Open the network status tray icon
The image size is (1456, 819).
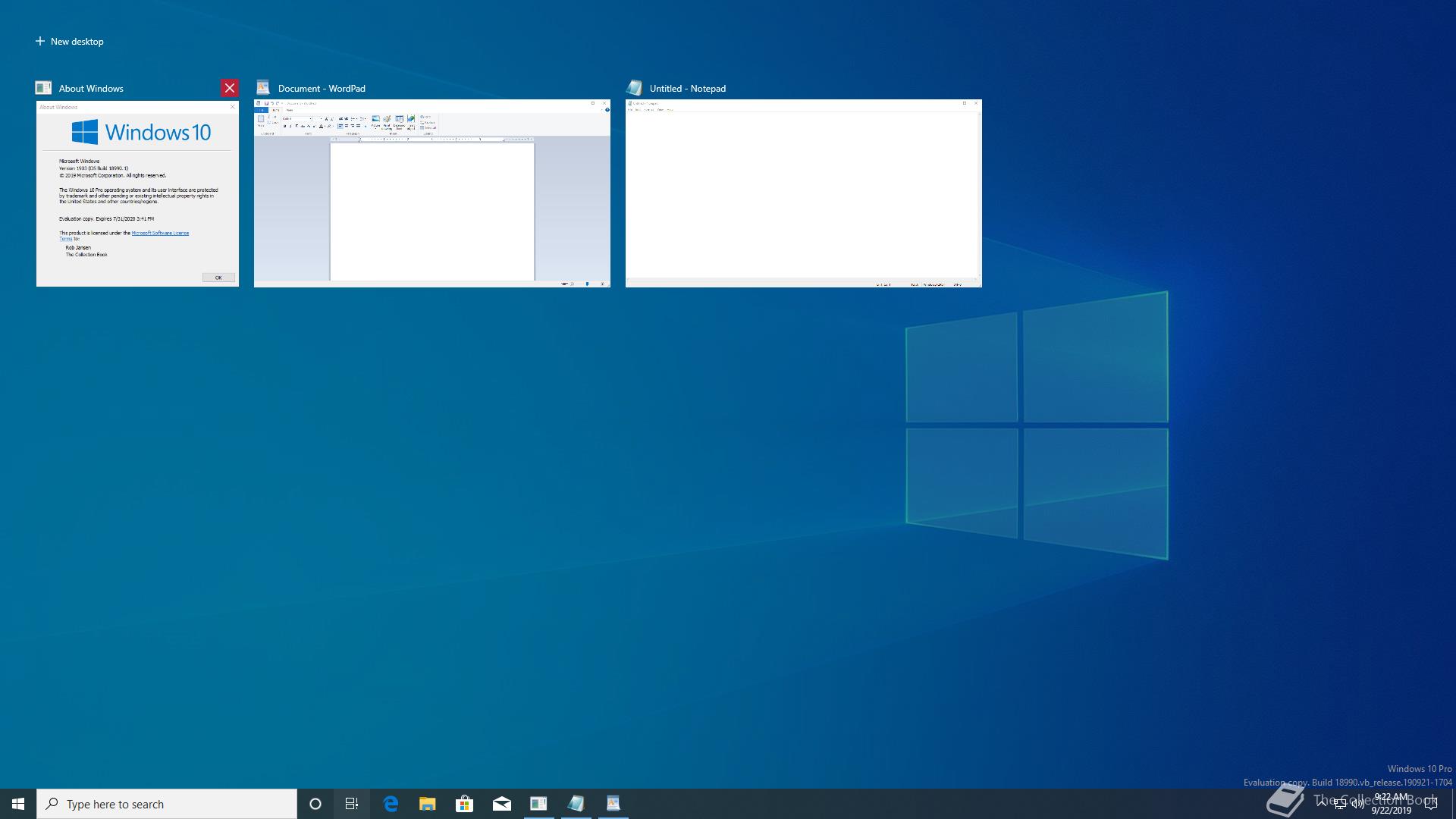[x=1340, y=804]
